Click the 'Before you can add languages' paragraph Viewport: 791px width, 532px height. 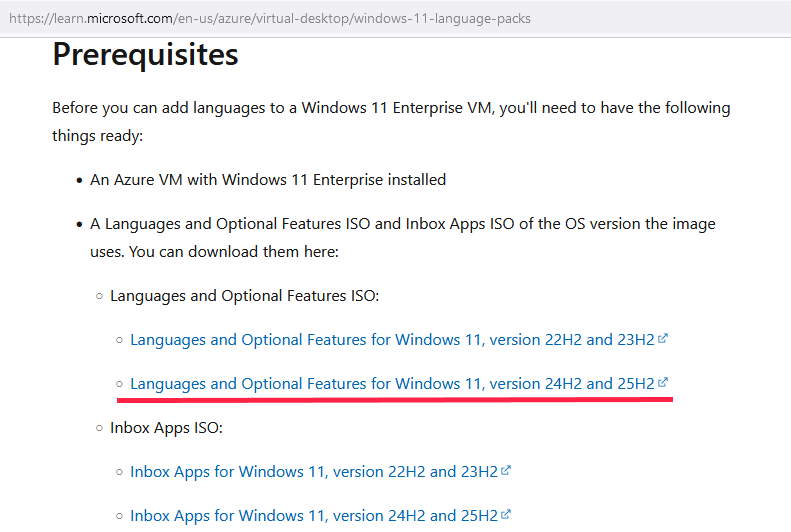tap(391, 122)
